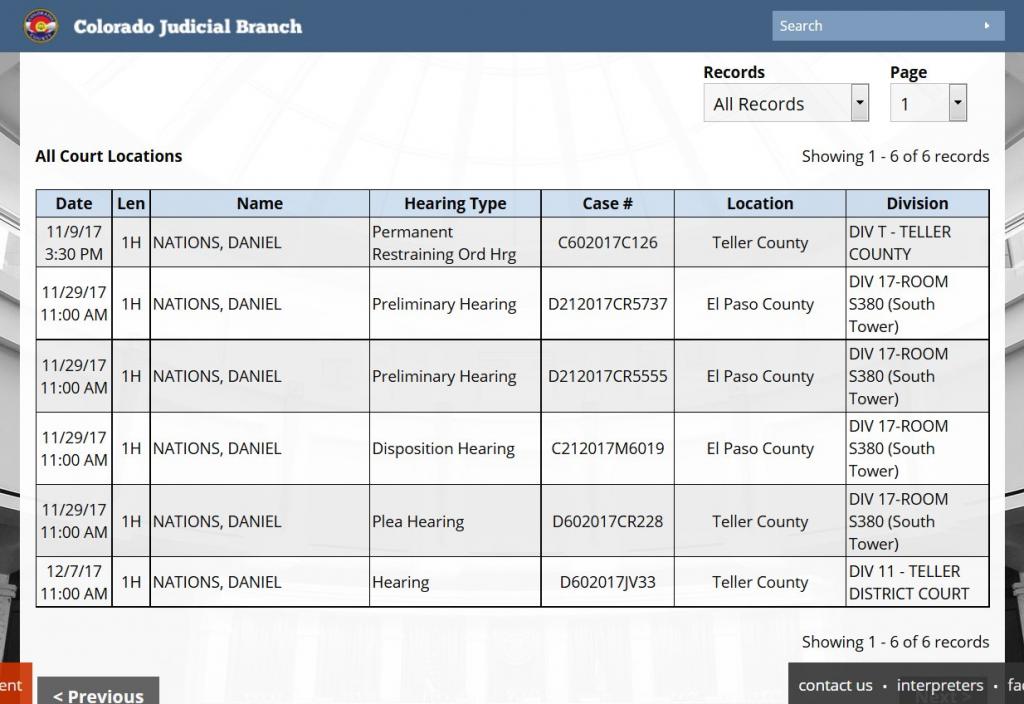This screenshot has height=704, width=1024.
Task: Click the Case # column header
Action: pos(607,203)
